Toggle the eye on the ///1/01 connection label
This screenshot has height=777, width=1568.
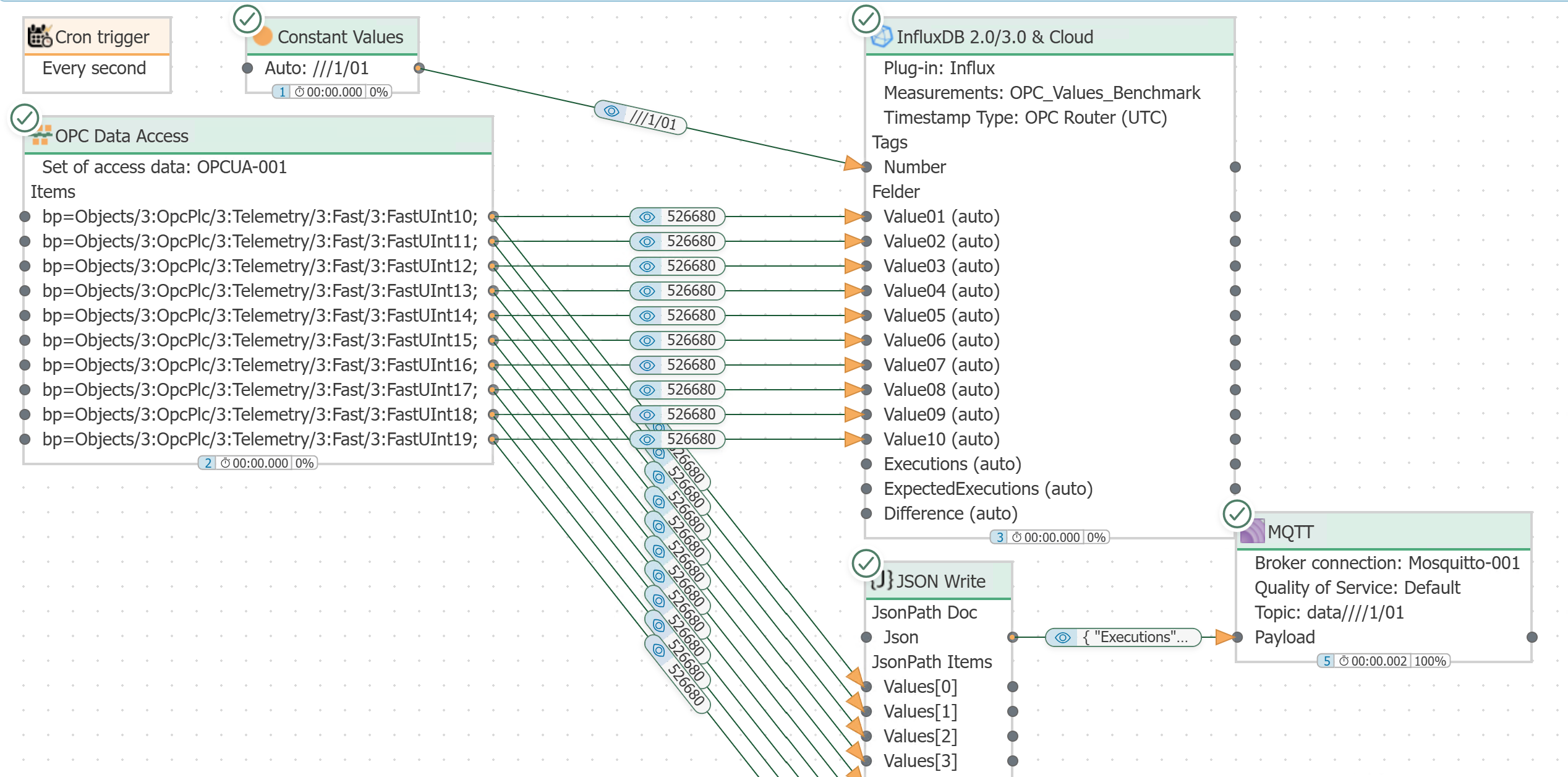click(x=611, y=111)
